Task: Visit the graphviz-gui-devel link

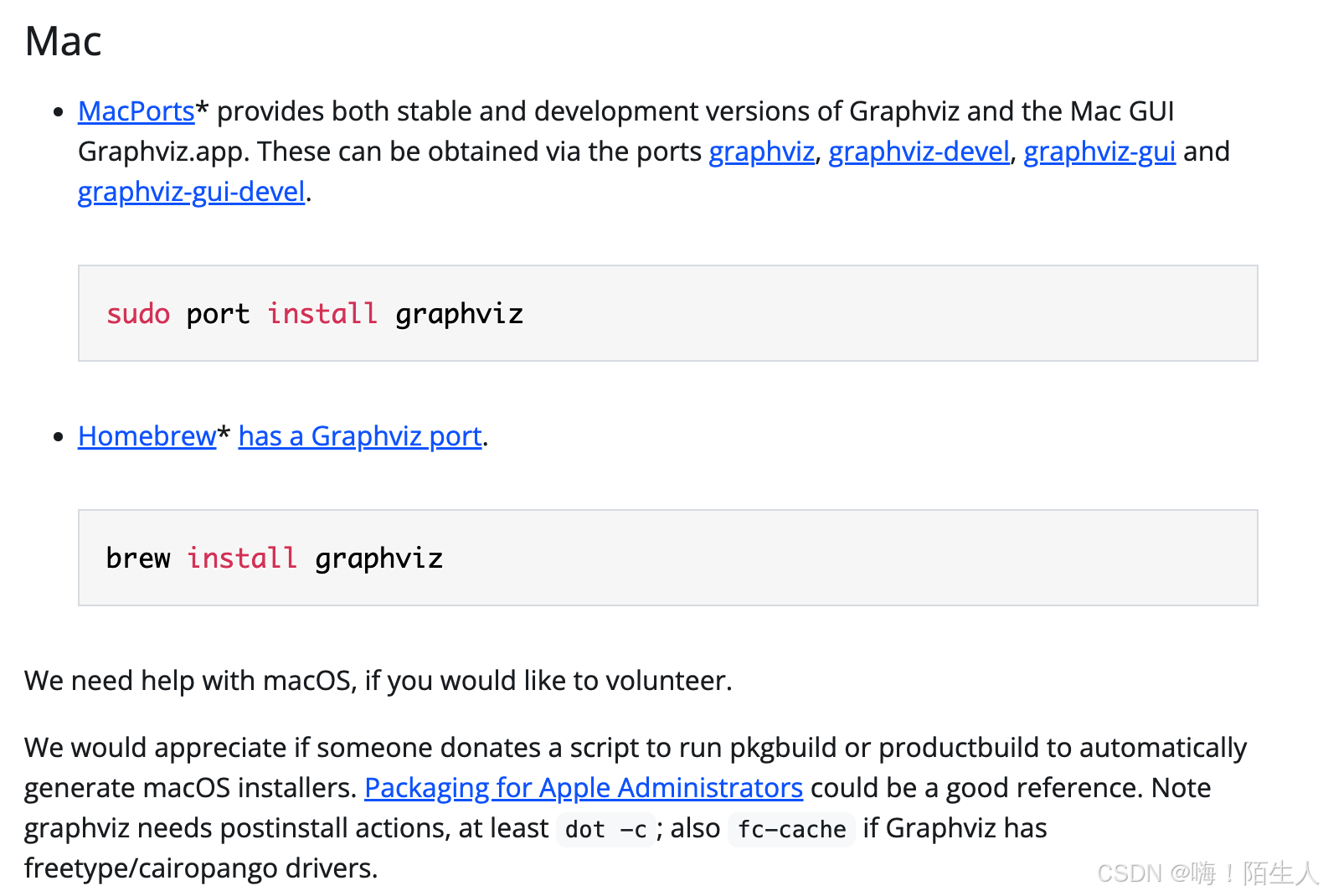Action: pyautogui.click(x=191, y=192)
